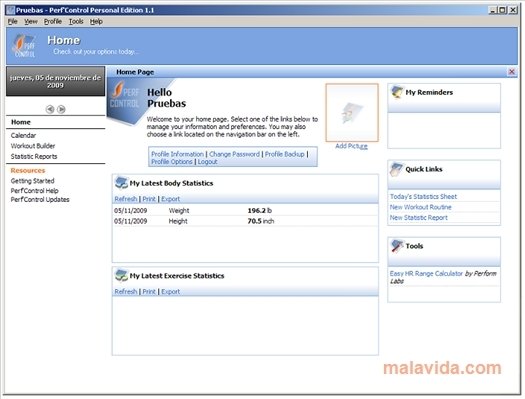
Task: Go to previous day arrow
Action: tap(50, 109)
